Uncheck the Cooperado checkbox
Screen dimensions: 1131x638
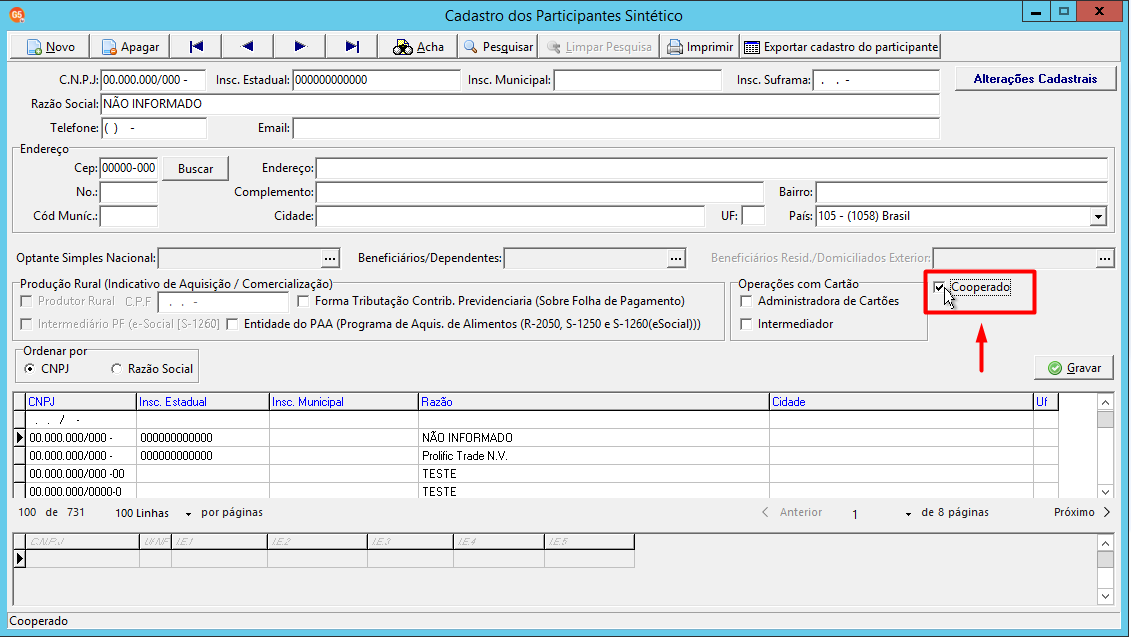pos(939,288)
